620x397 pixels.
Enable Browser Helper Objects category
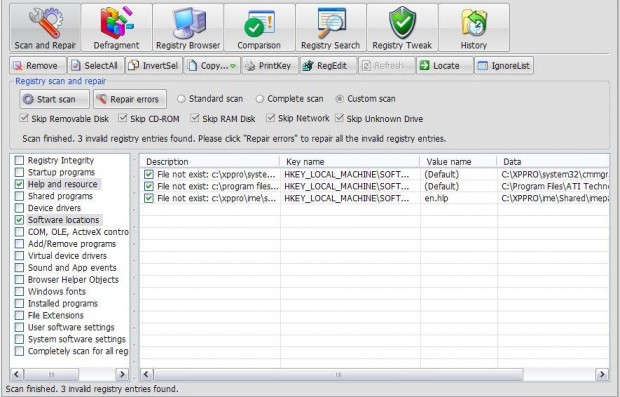[19, 280]
